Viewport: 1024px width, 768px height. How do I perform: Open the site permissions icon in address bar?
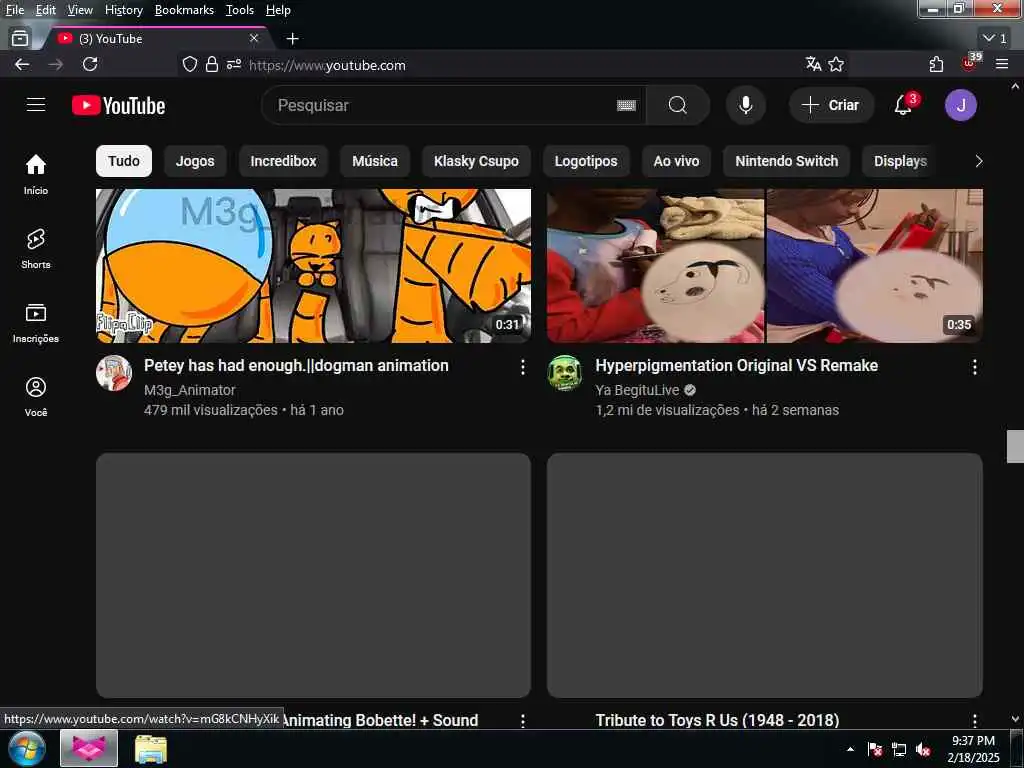click(x=234, y=64)
